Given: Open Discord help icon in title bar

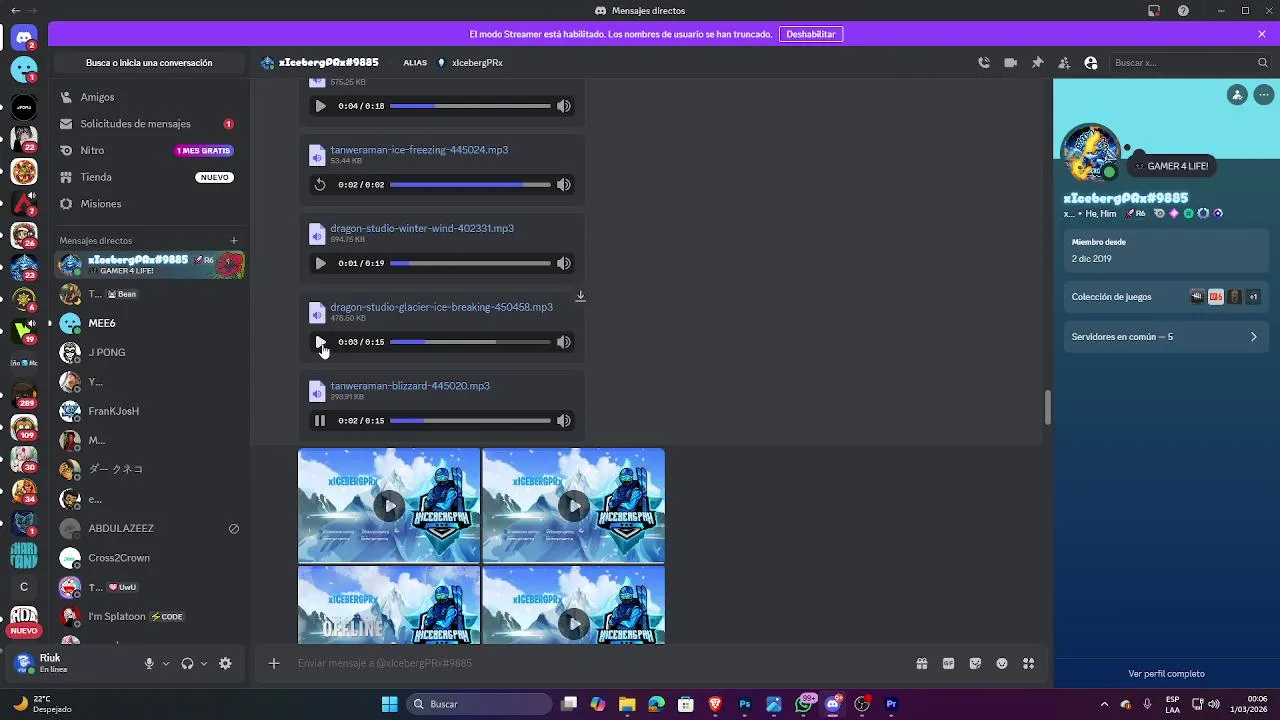Looking at the screenshot, I should 1183,11.
